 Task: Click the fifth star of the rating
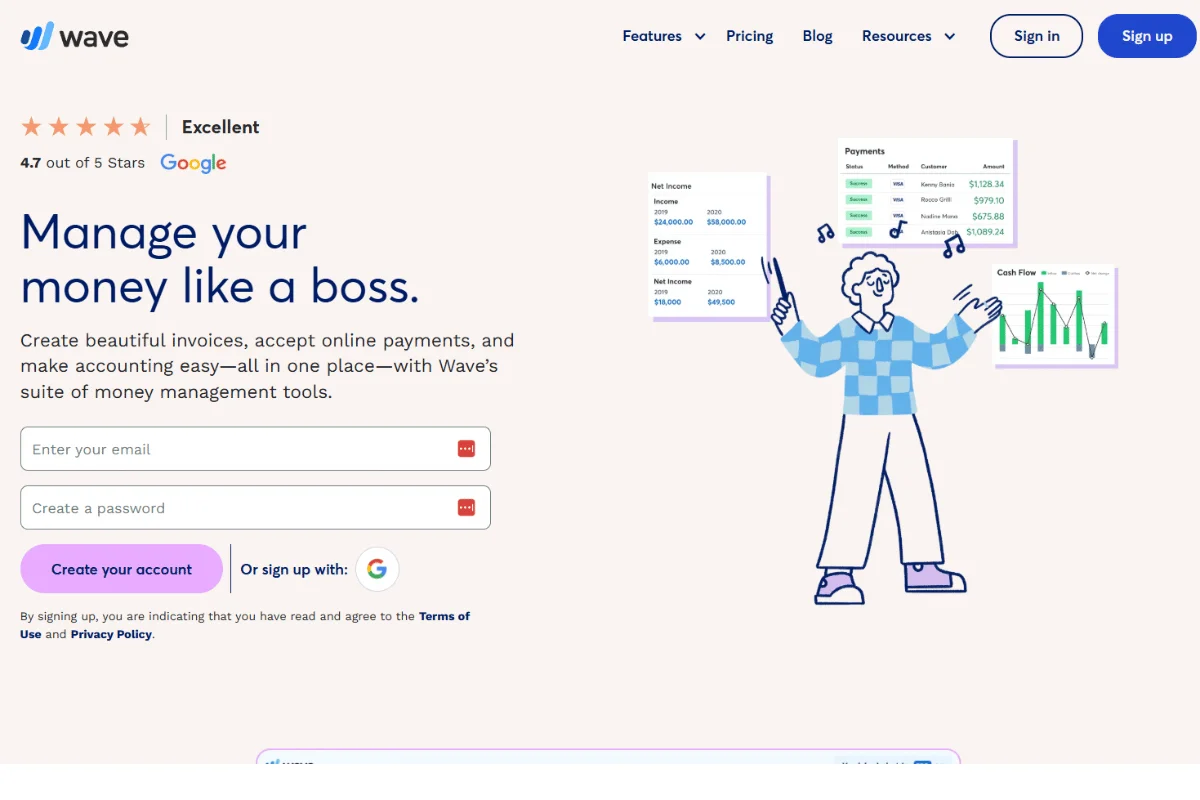pyautogui.click(x=143, y=126)
